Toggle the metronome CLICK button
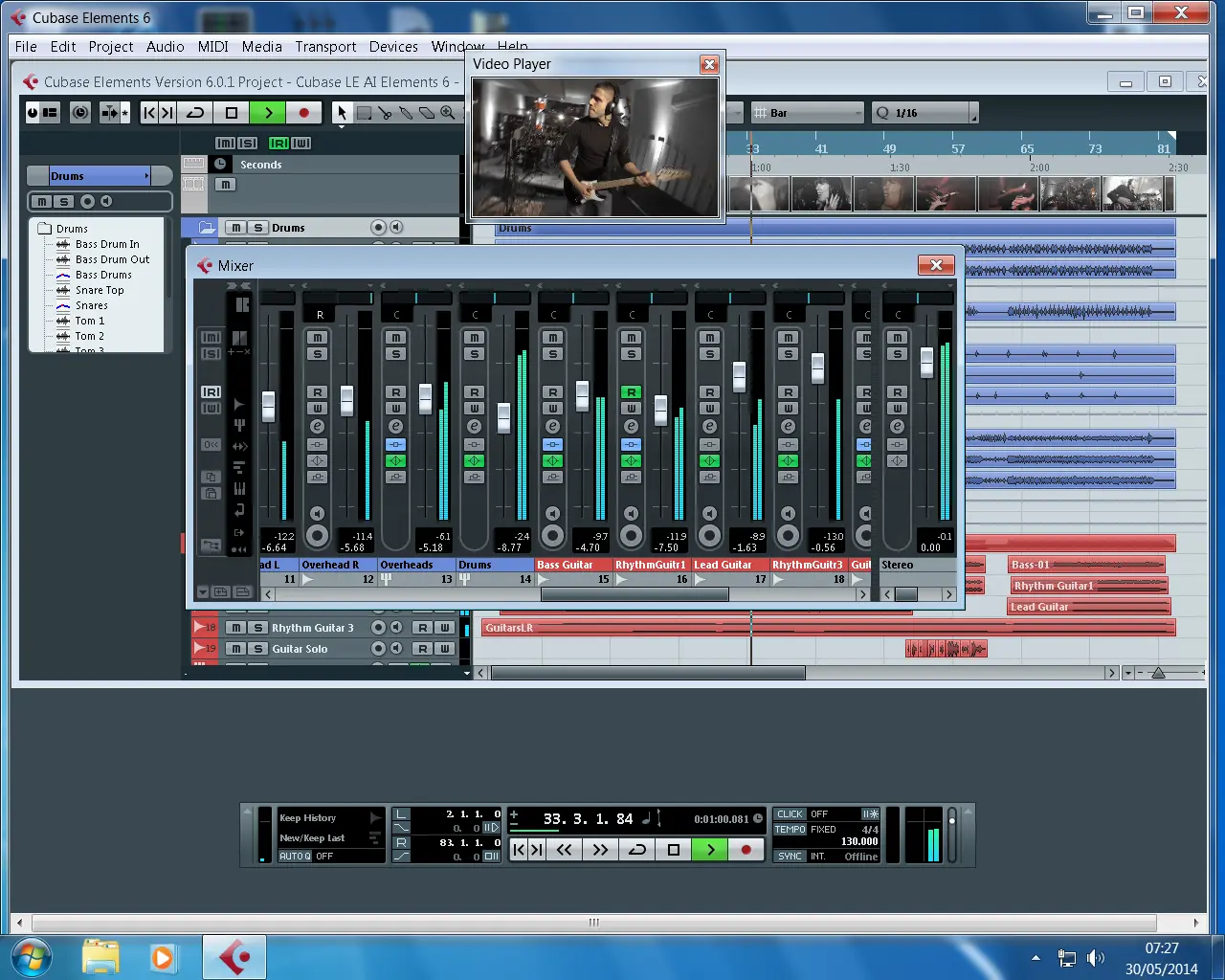The width and height of the screenshot is (1225, 980). (x=790, y=814)
